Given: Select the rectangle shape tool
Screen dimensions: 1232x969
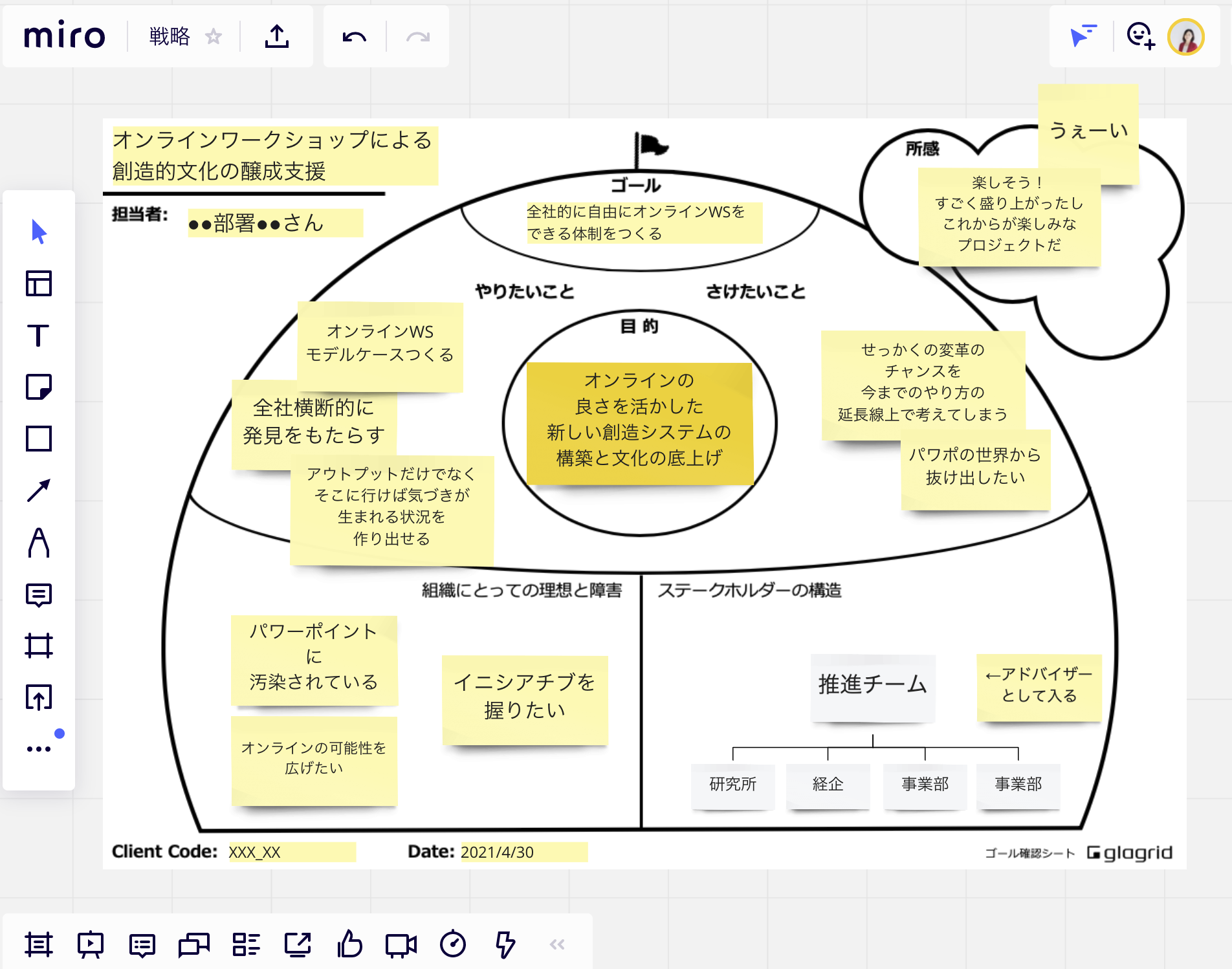Looking at the screenshot, I should [39, 439].
